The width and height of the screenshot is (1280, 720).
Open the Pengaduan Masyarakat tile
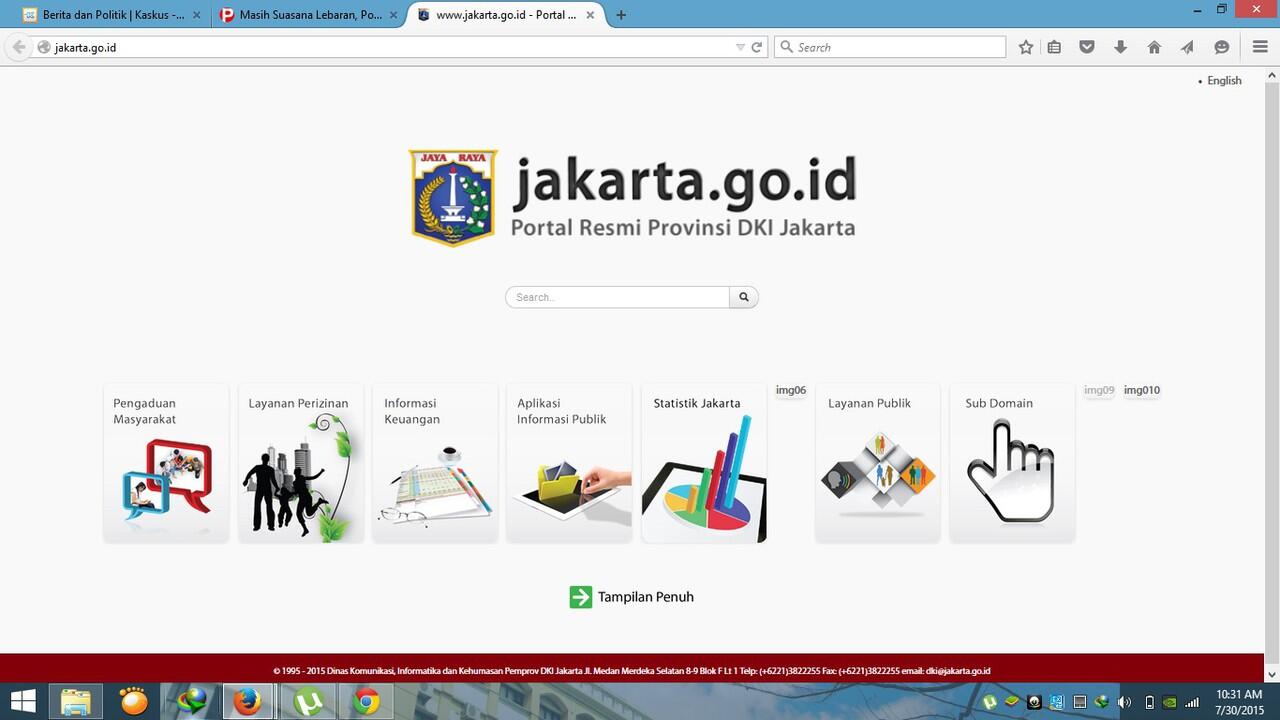point(166,463)
